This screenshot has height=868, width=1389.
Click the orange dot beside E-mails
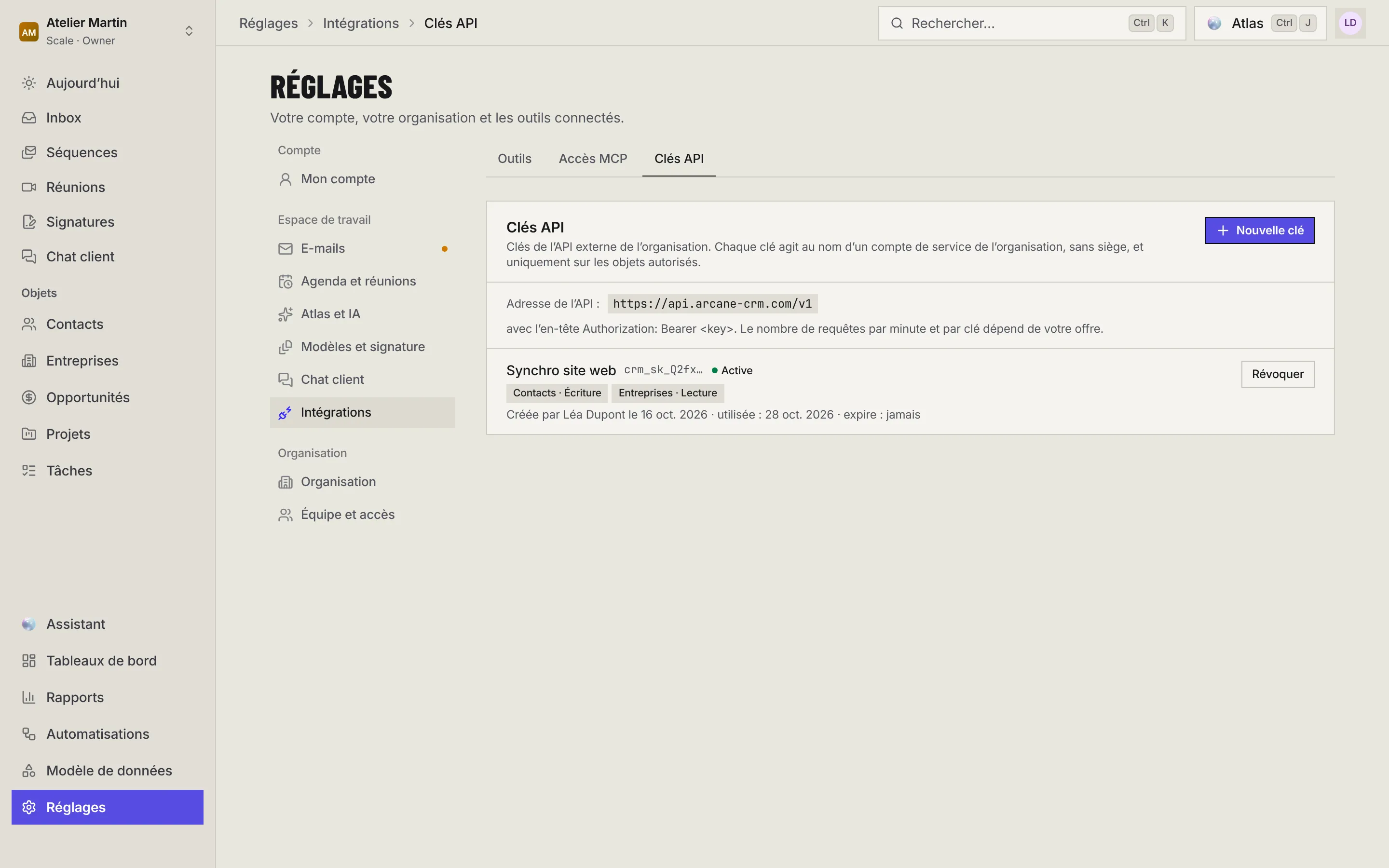pos(444,248)
